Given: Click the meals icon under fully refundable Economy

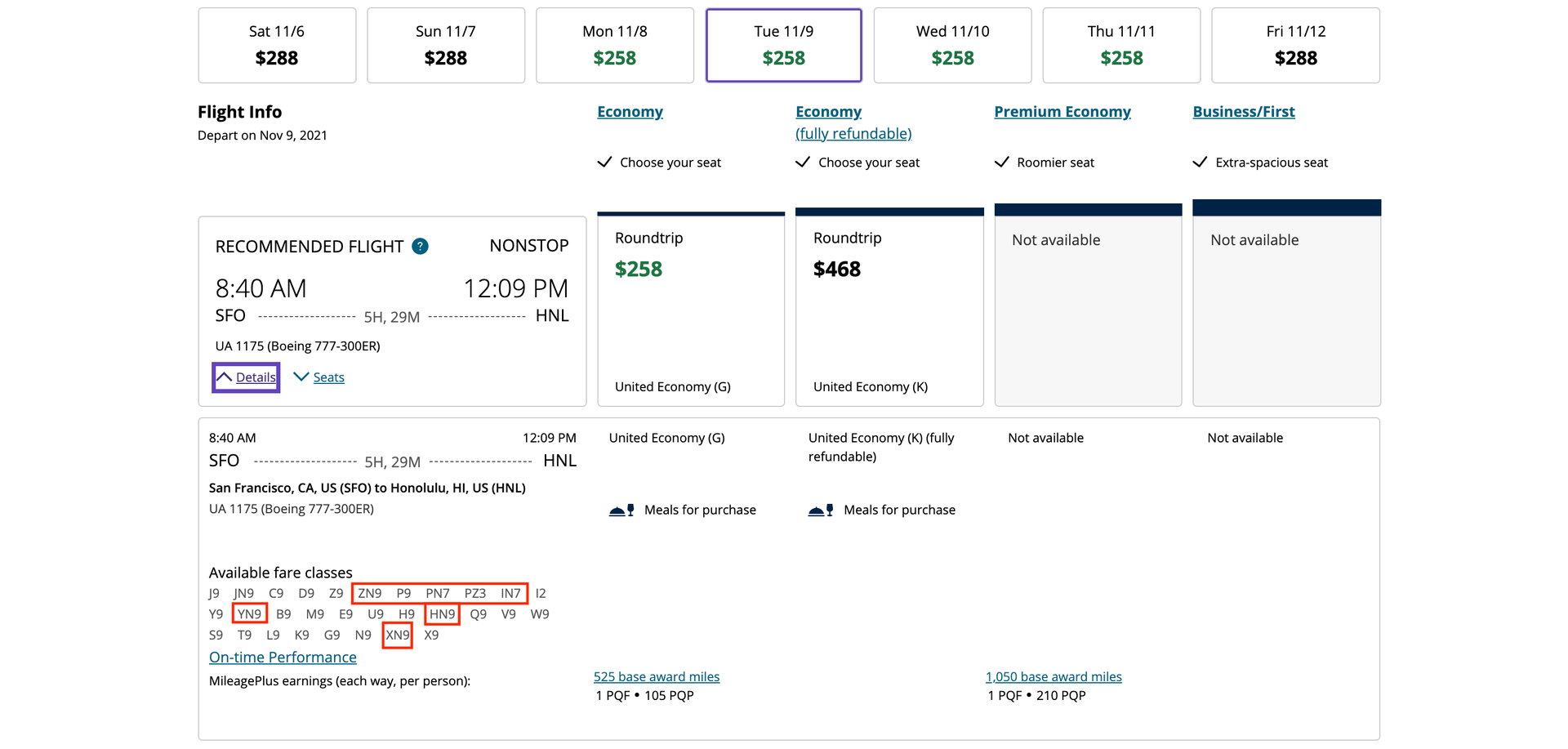Looking at the screenshot, I should (x=822, y=509).
